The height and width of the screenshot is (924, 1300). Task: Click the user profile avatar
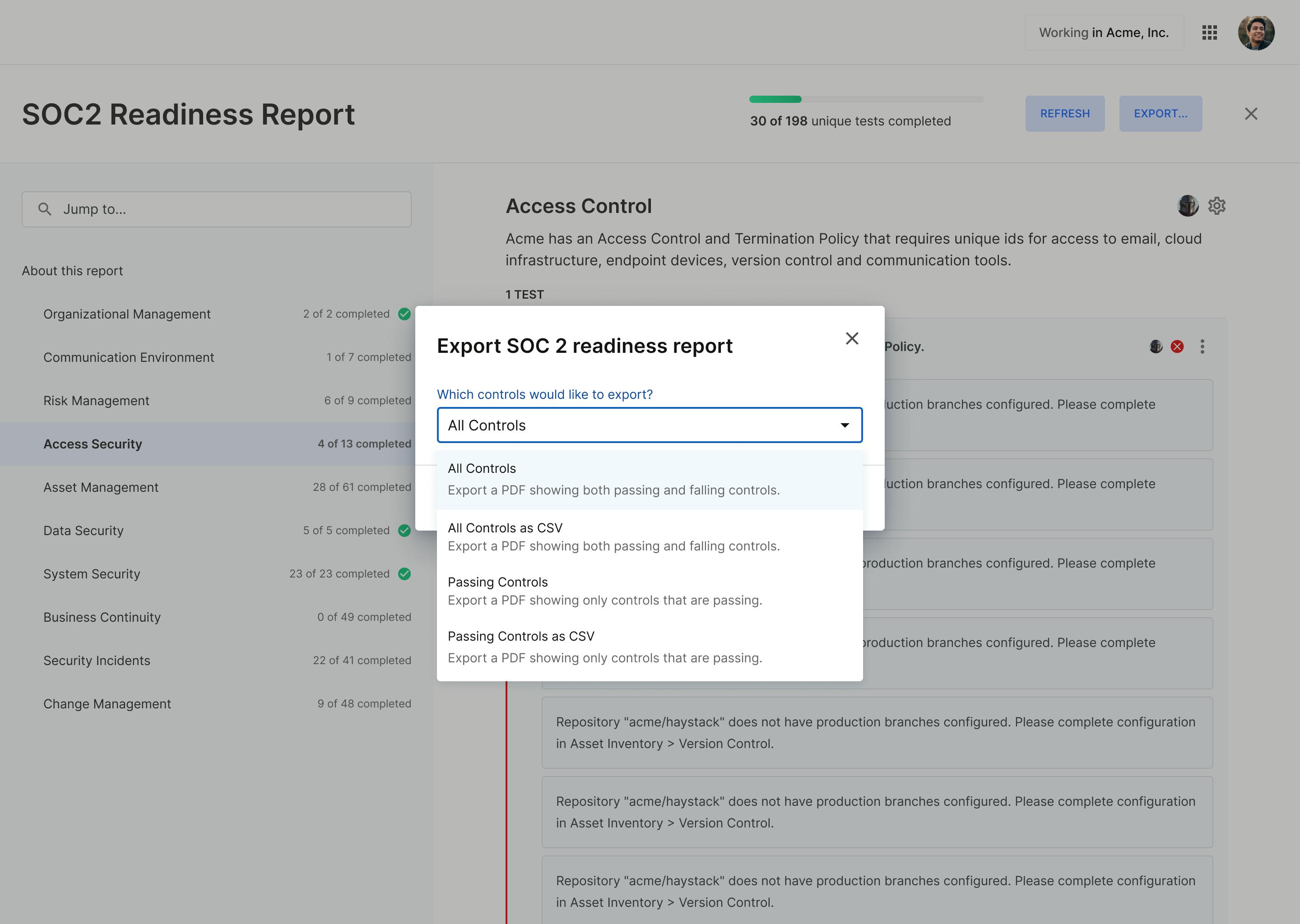pyautogui.click(x=1256, y=32)
